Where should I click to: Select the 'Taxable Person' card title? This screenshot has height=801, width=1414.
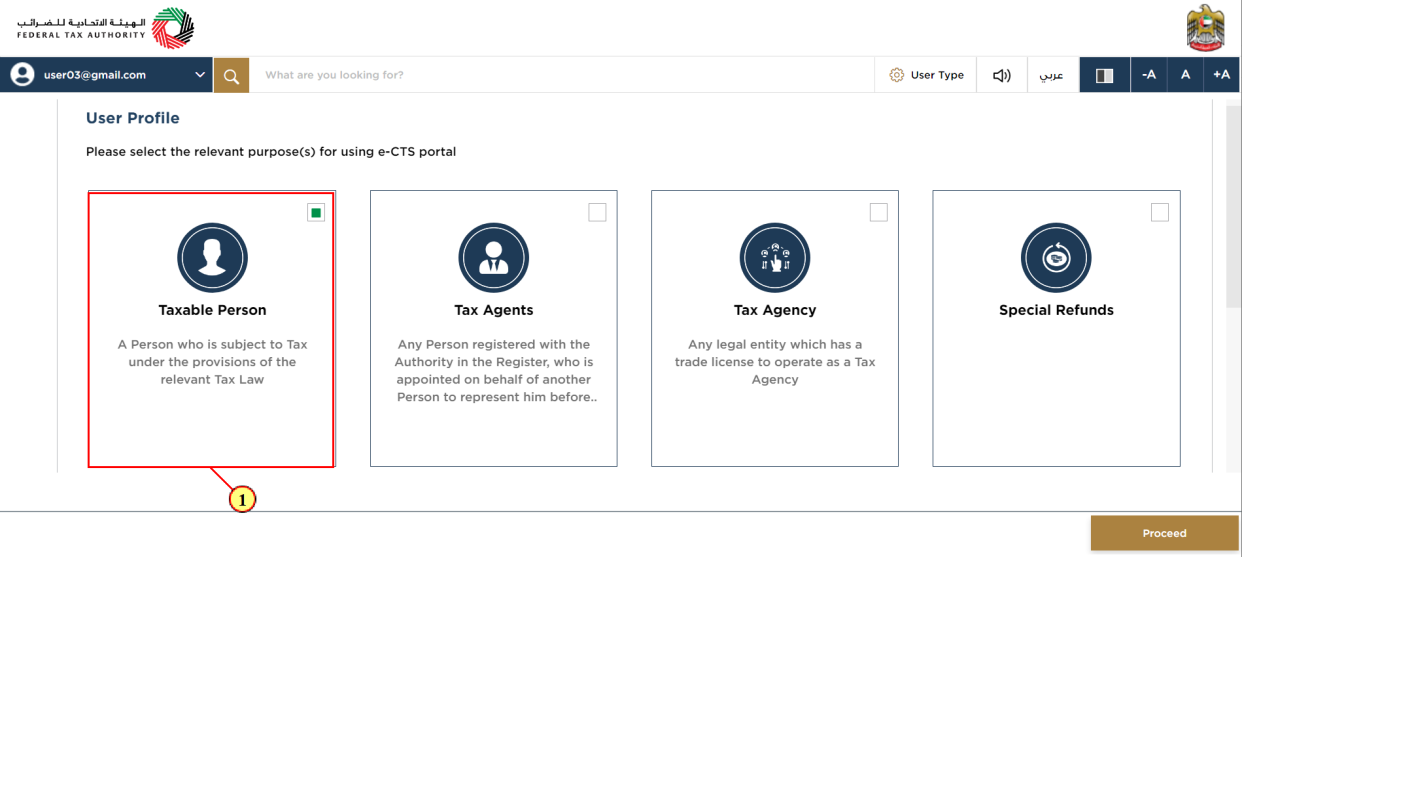(212, 310)
